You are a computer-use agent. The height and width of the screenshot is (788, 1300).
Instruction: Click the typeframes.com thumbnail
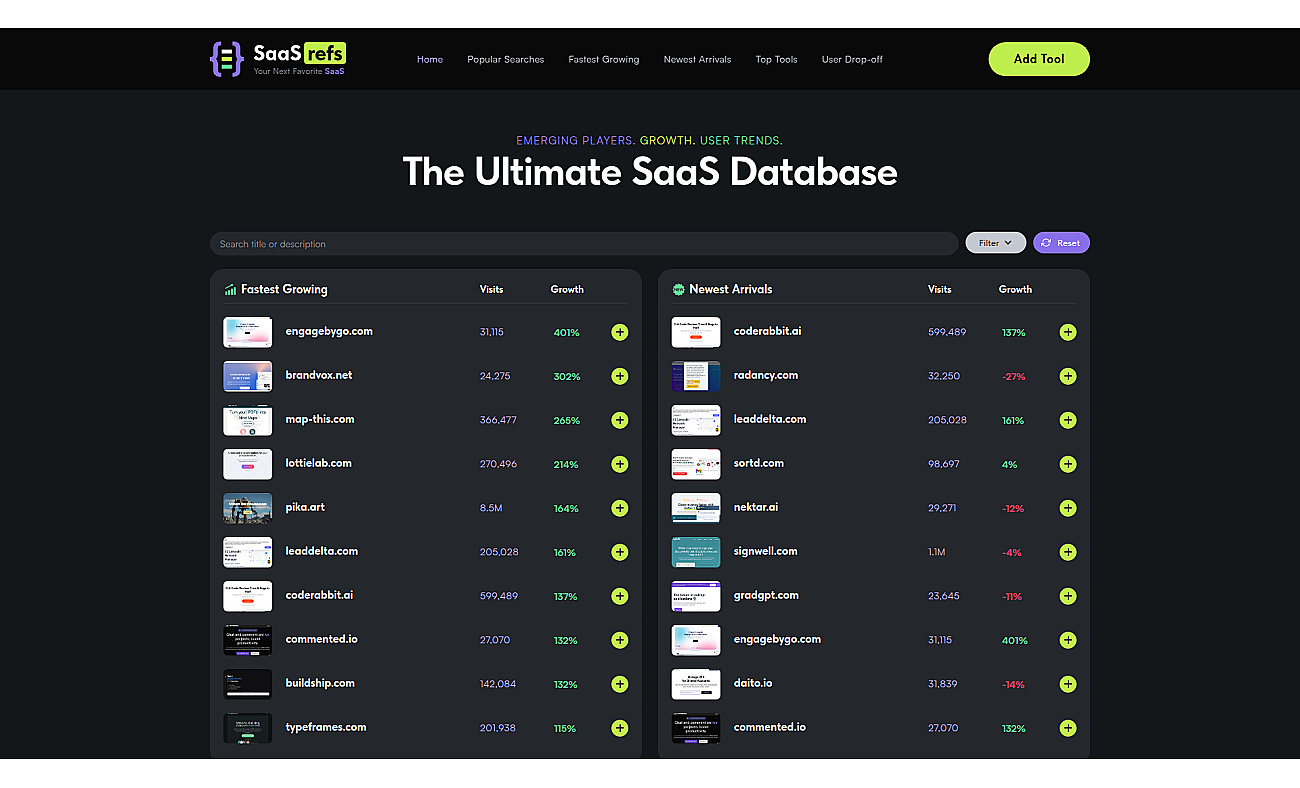[x=247, y=728]
